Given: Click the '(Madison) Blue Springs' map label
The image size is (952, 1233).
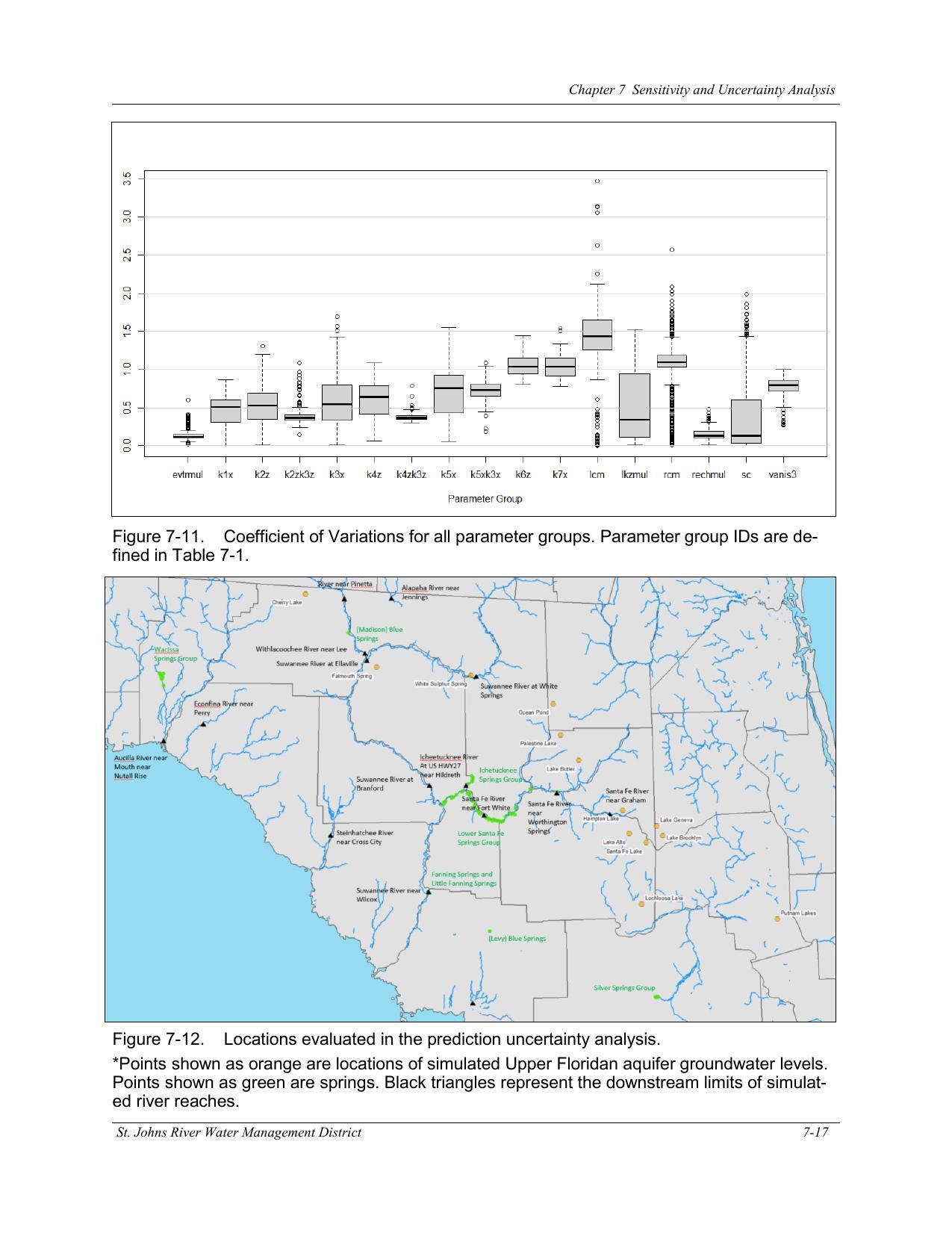Looking at the screenshot, I should 379,634.
